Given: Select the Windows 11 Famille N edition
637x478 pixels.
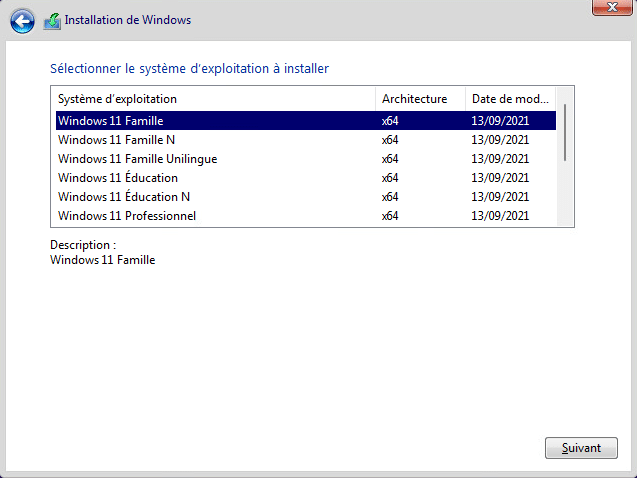Looking at the screenshot, I should click(x=116, y=140).
